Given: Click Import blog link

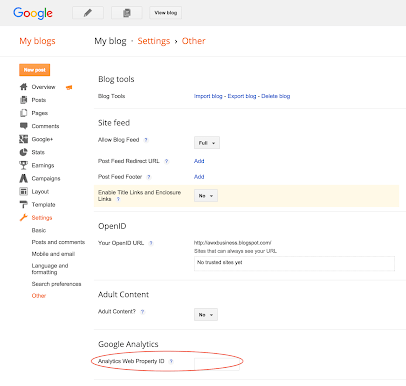Looking at the screenshot, I should pos(208,96).
